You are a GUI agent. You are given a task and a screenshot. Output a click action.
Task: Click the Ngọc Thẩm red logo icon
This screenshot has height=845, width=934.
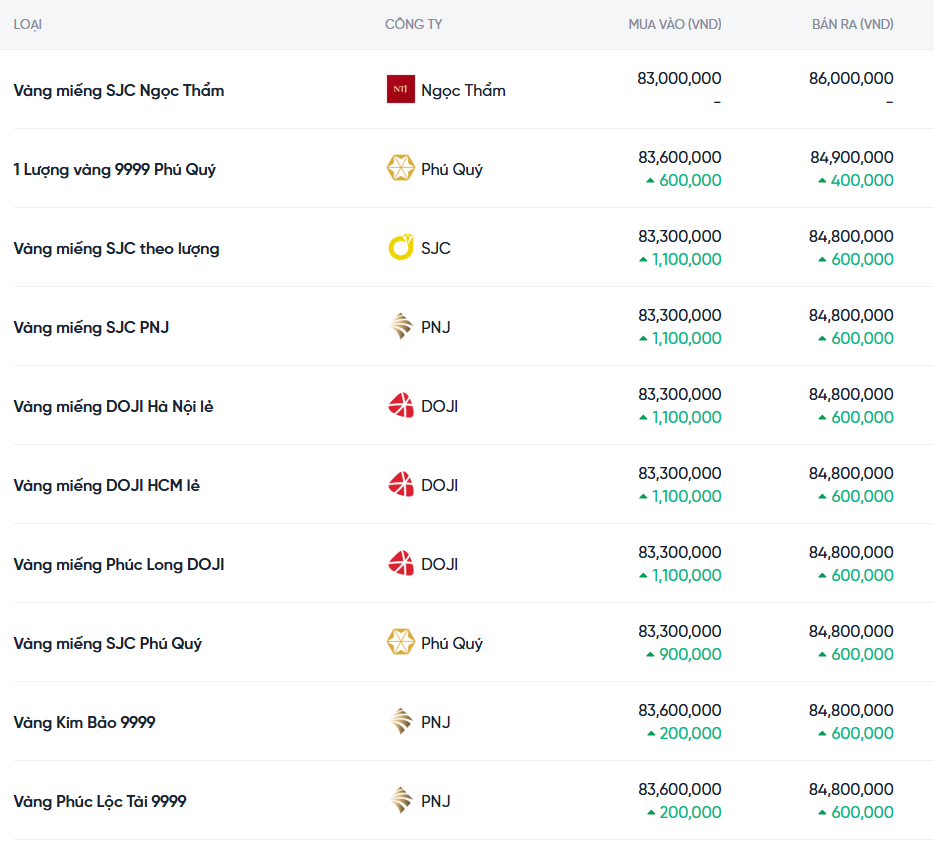point(400,90)
